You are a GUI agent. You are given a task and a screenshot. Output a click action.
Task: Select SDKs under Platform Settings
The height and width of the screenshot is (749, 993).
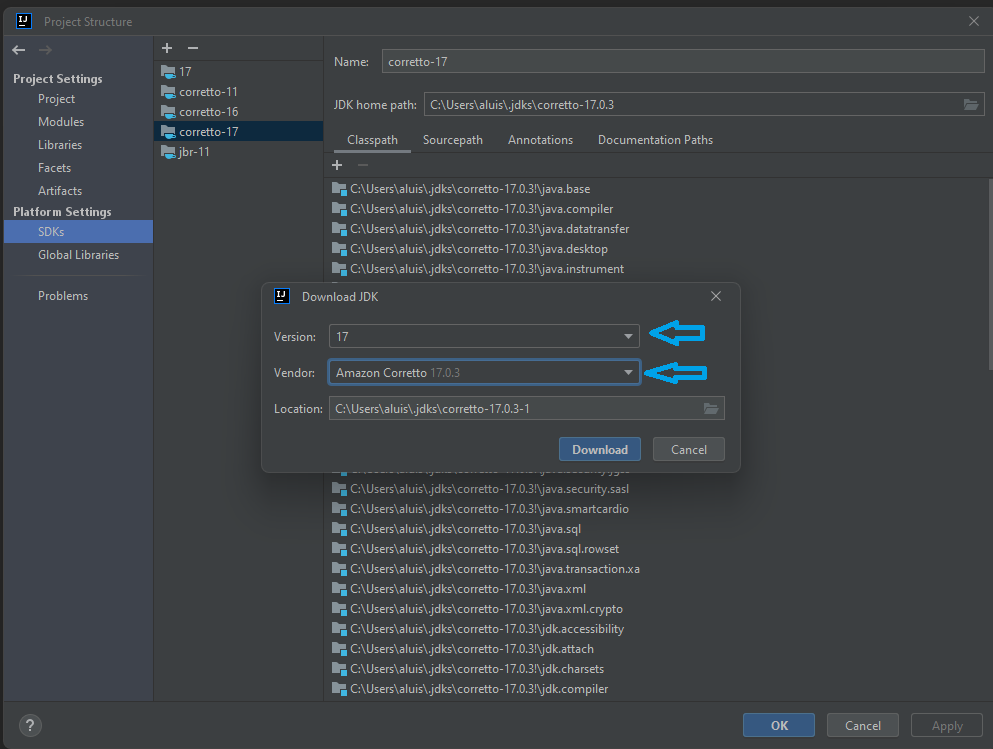(x=79, y=232)
